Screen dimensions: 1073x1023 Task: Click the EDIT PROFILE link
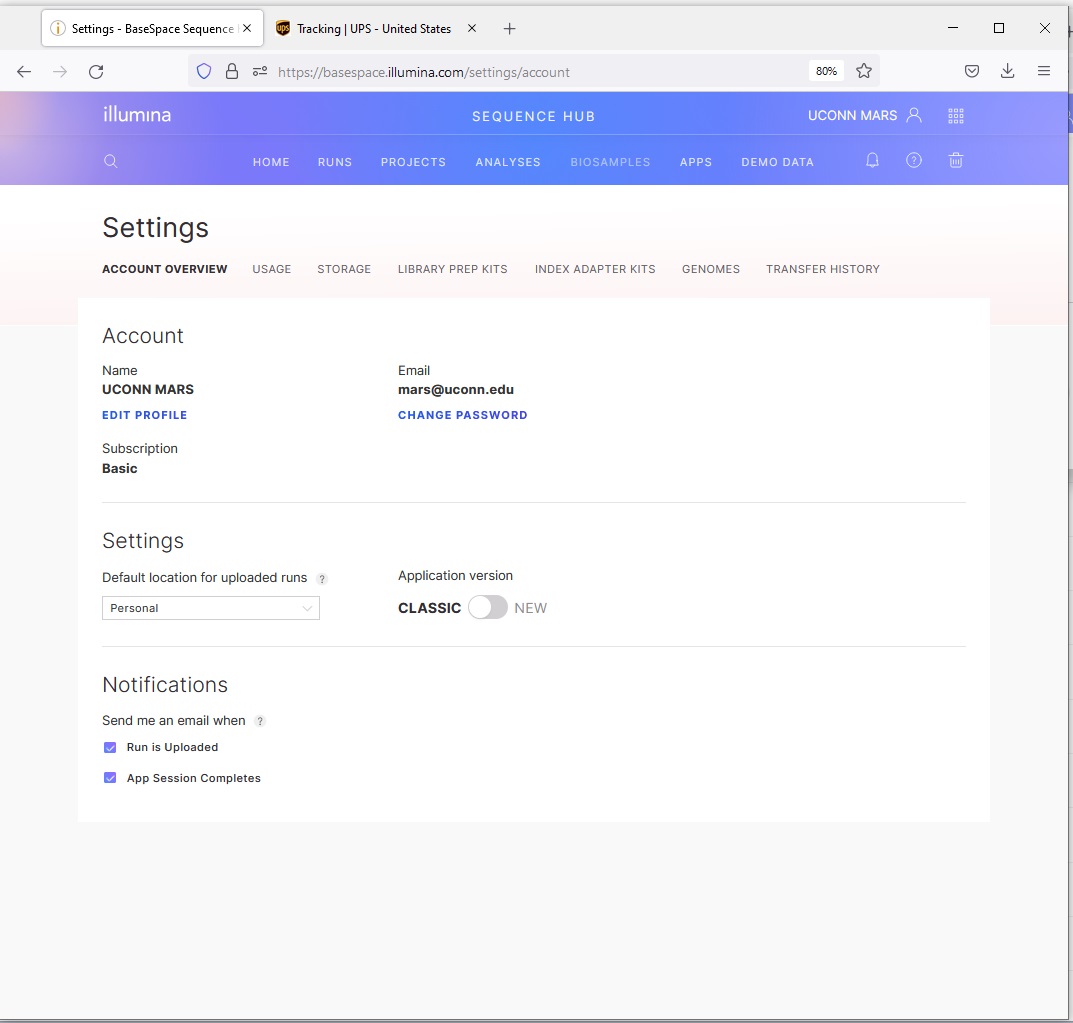(x=144, y=415)
